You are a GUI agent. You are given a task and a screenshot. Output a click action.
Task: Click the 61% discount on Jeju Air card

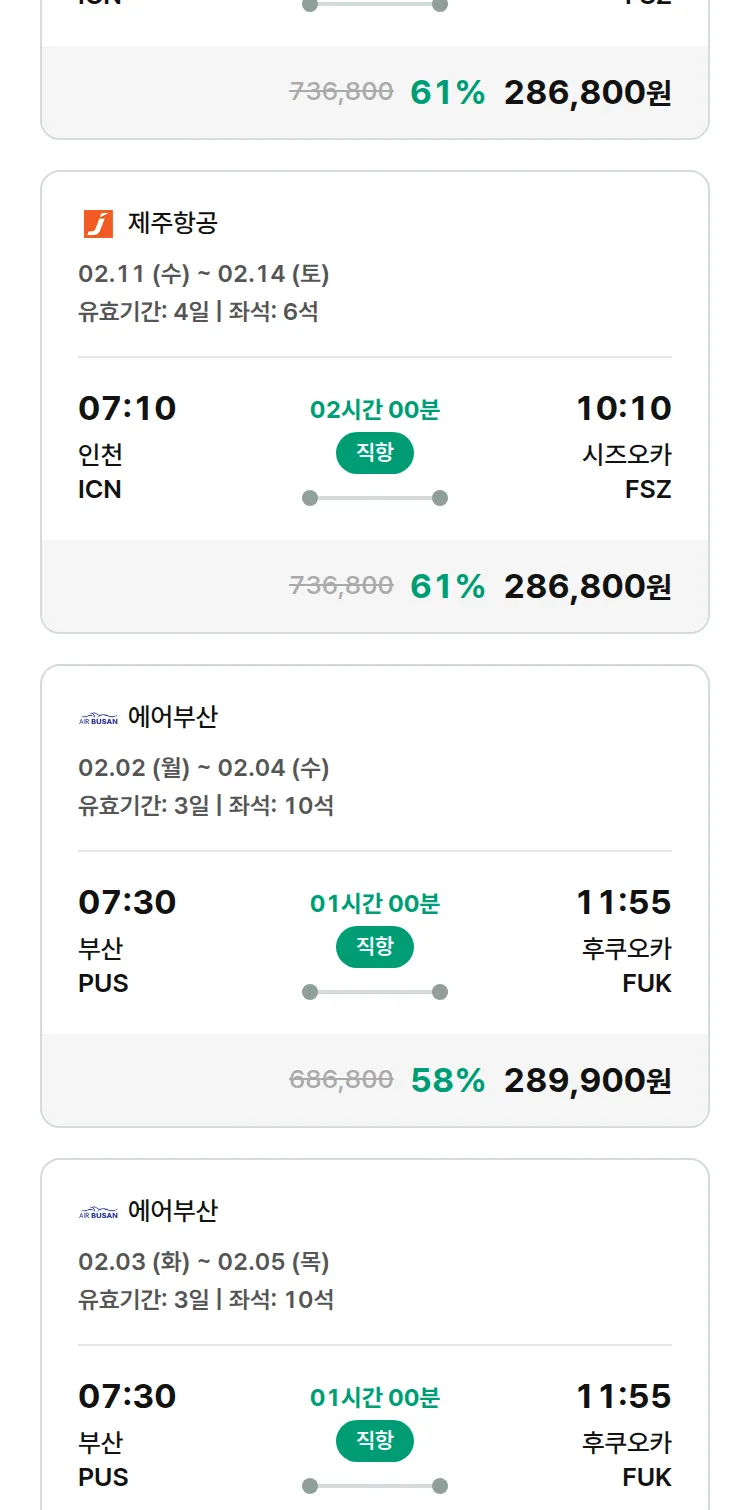pos(447,586)
